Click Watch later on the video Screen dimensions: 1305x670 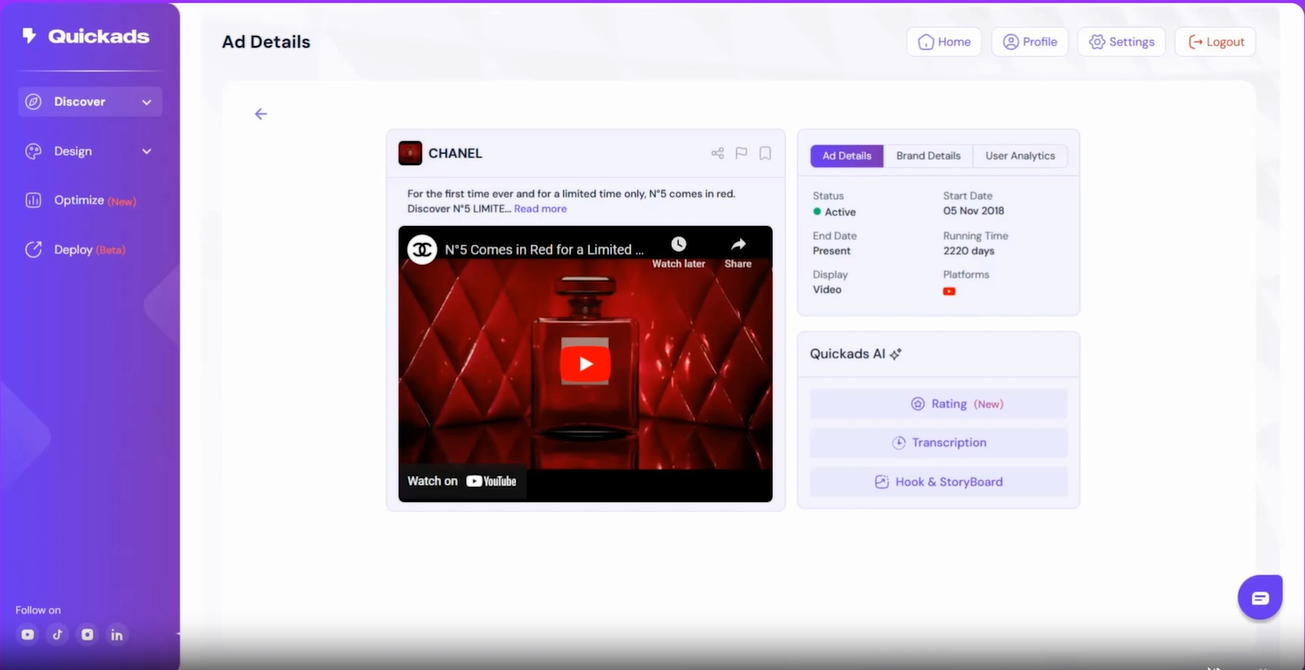coord(679,249)
